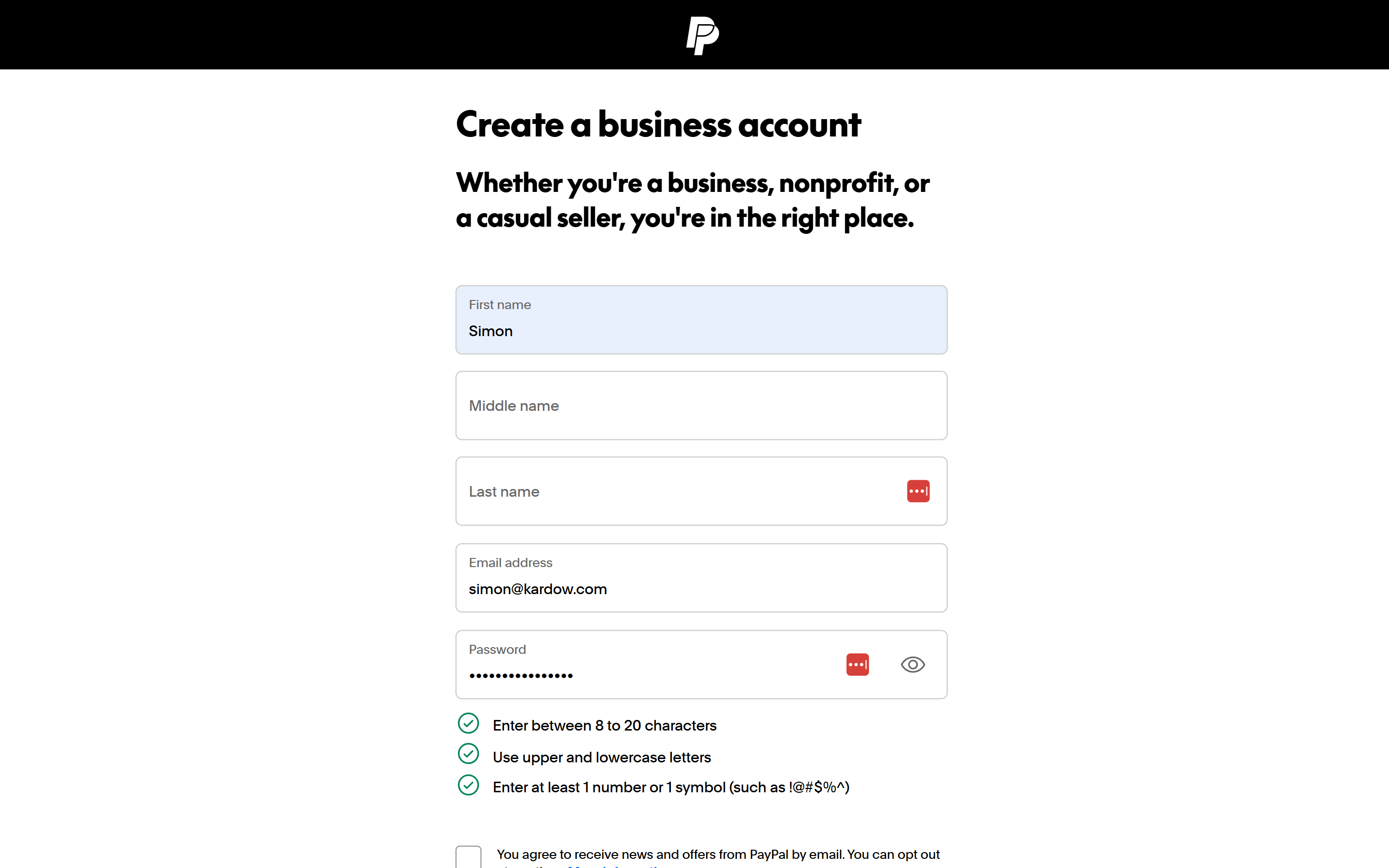This screenshot has width=1389, height=868.
Task: Click the "Create a business account" heading
Action: (x=658, y=124)
